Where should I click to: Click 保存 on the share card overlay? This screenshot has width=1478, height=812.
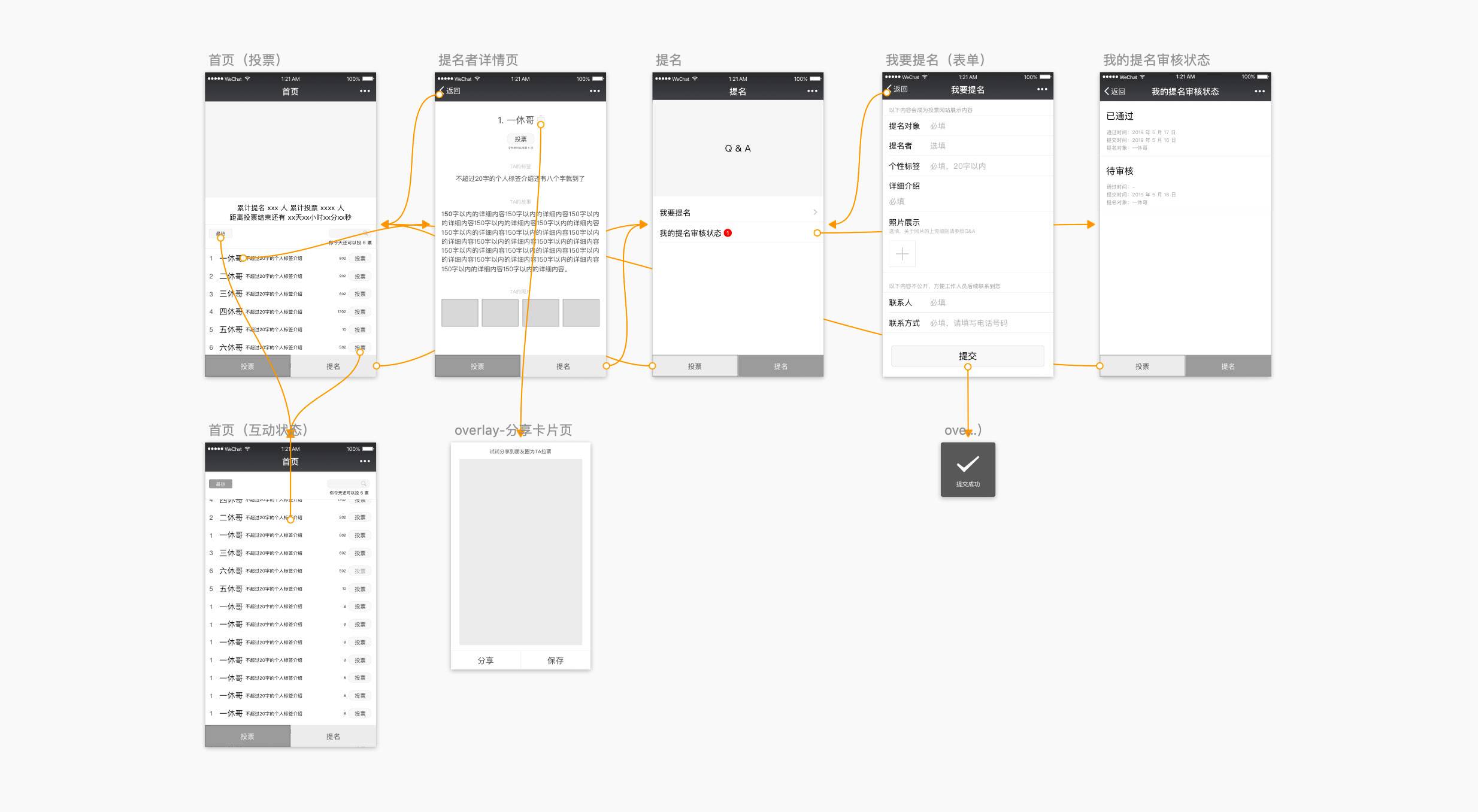click(x=555, y=660)
